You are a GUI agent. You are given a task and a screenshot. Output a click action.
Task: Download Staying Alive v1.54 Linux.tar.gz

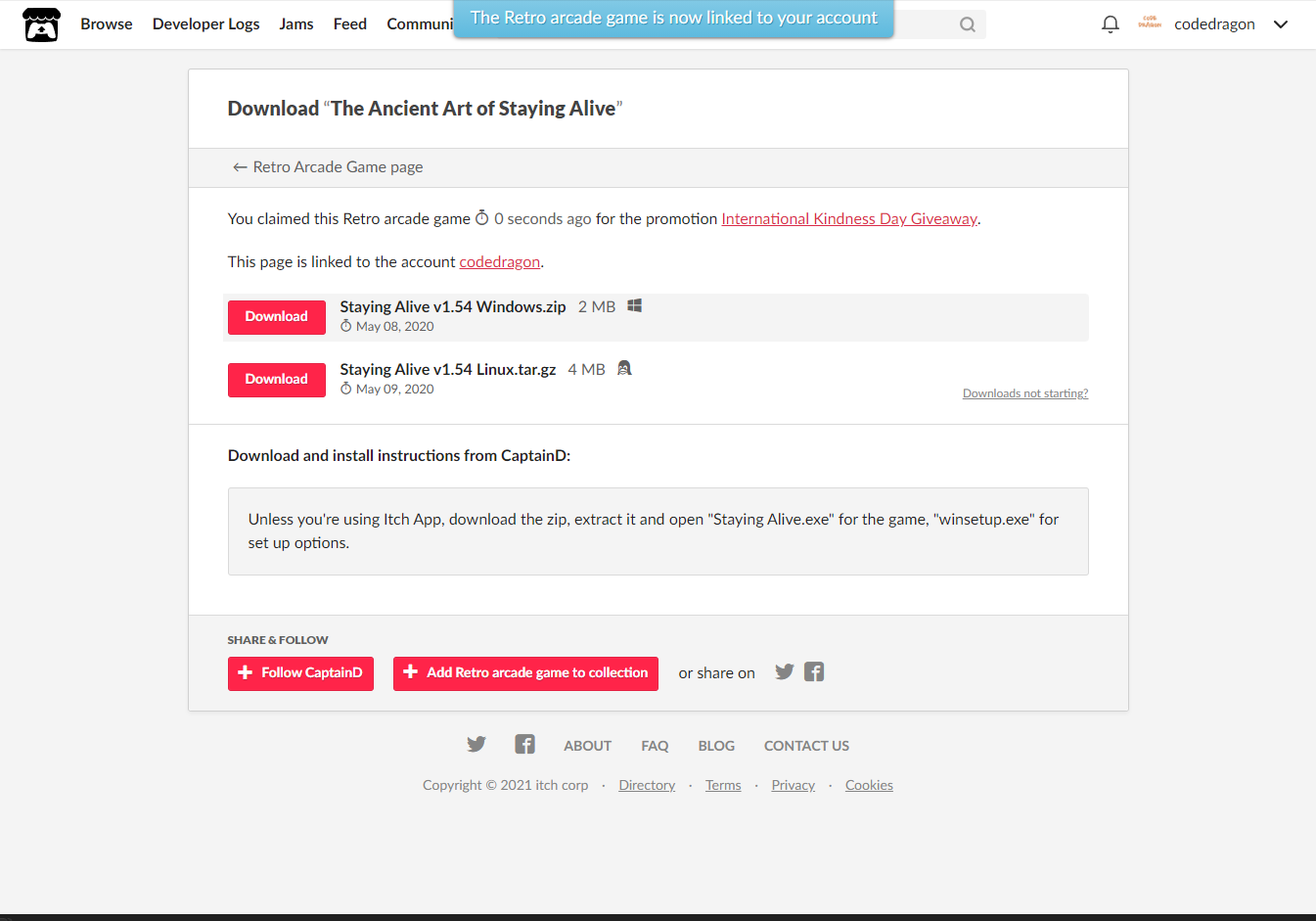pyautogui.click(x=276, y=380)
